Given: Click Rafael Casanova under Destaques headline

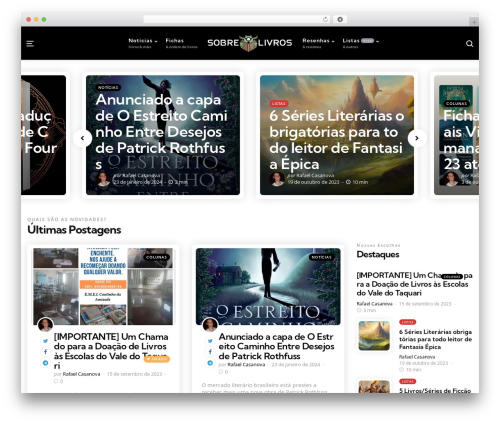Looking at the screenshot, I should click(x=374, y=304).
